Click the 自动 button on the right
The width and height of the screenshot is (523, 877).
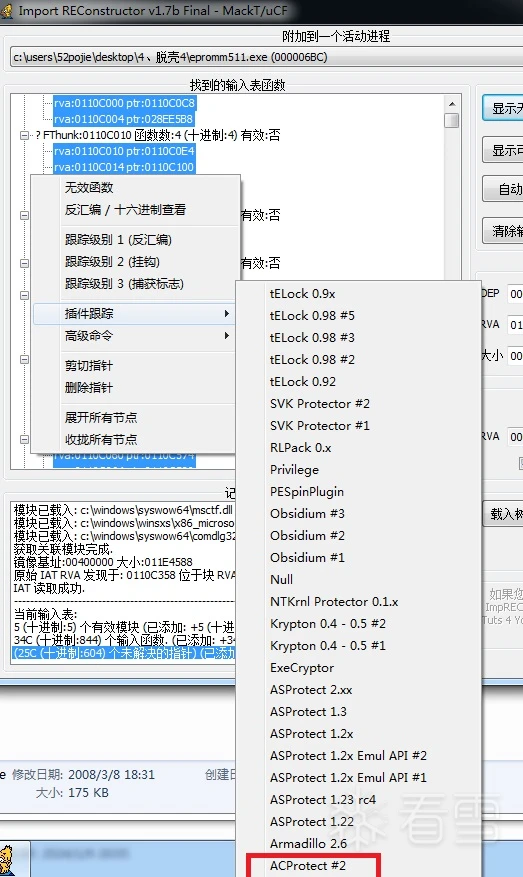point(503,190)
